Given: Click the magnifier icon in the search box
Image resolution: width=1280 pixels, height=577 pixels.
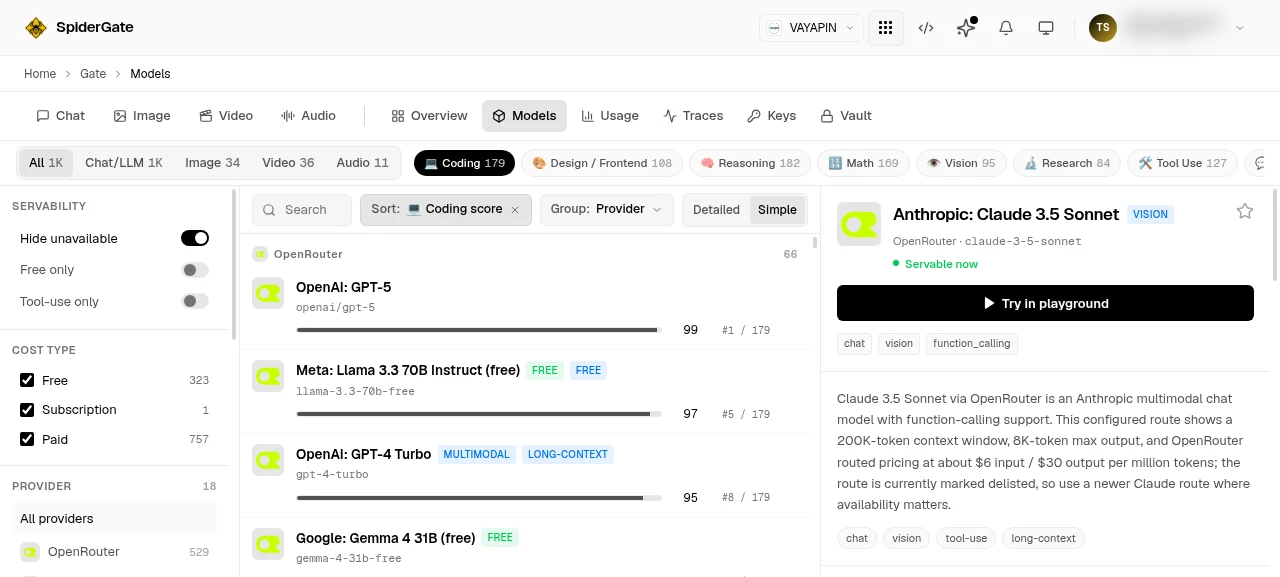Looking at the screenshot, I should [x=270, y=210].
